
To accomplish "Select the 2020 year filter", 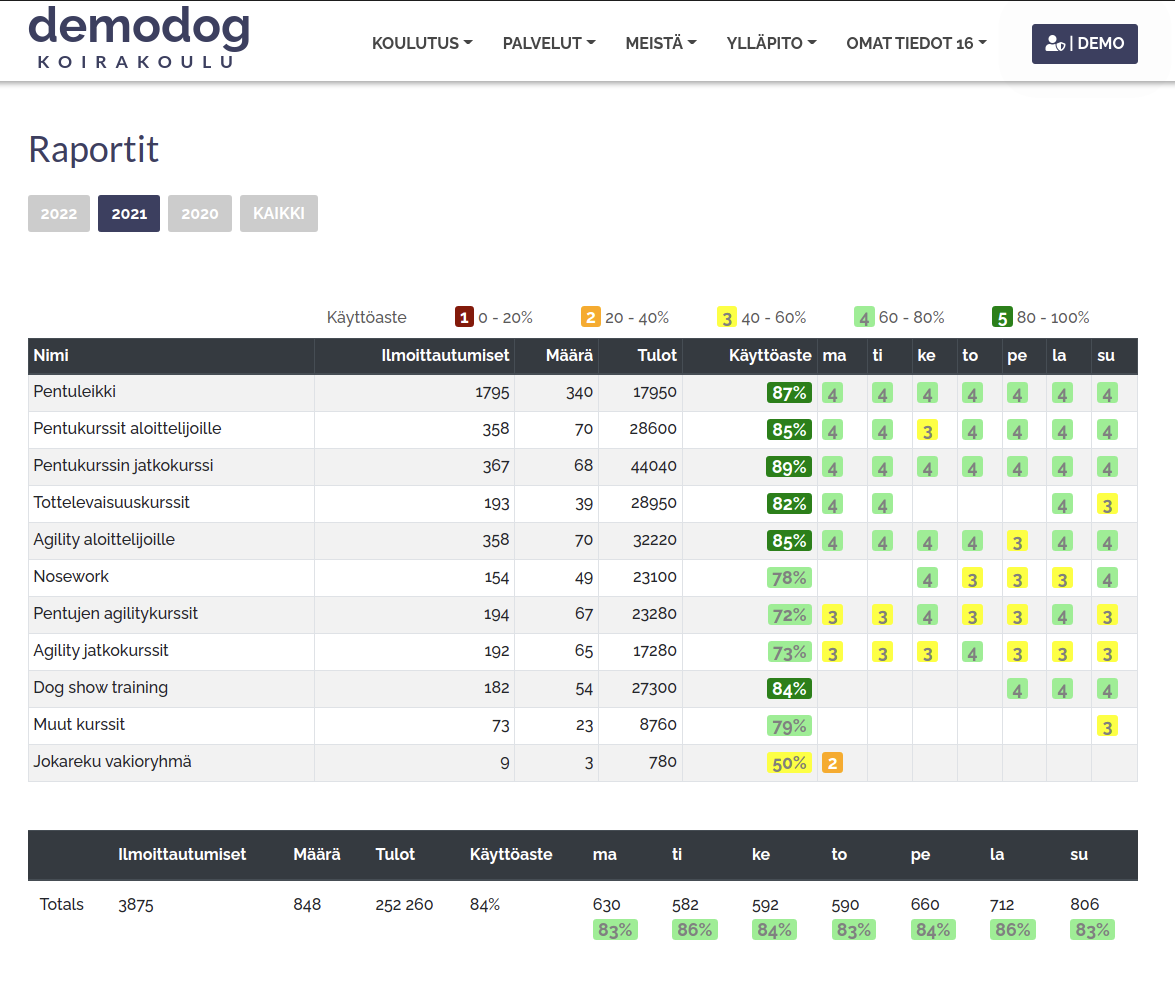I will point(200,214).
